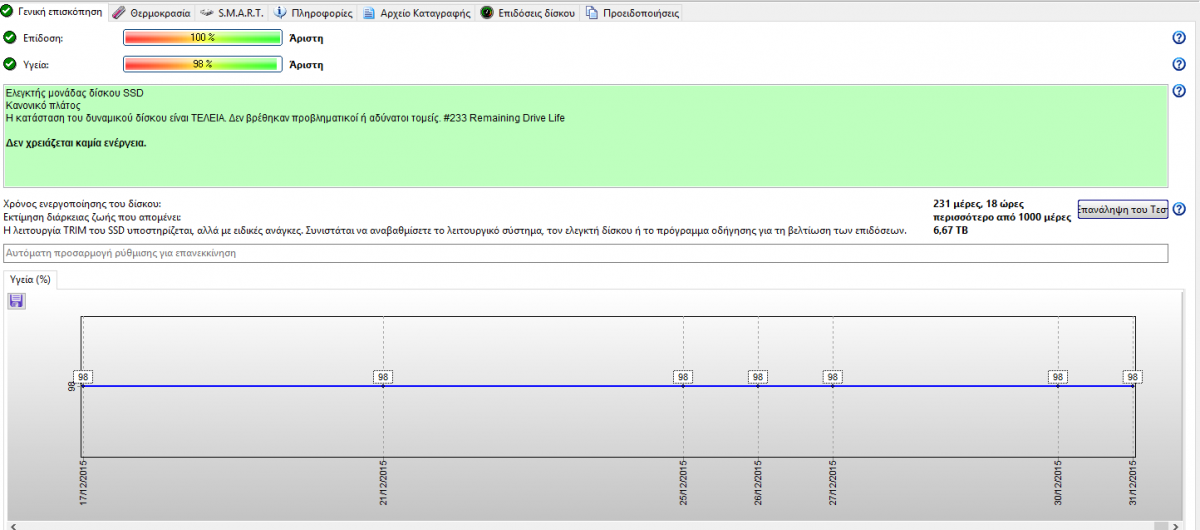1200x530 pixels.
Task: Select the Υγεία (%) chart tab
Action: coord(29,280)
